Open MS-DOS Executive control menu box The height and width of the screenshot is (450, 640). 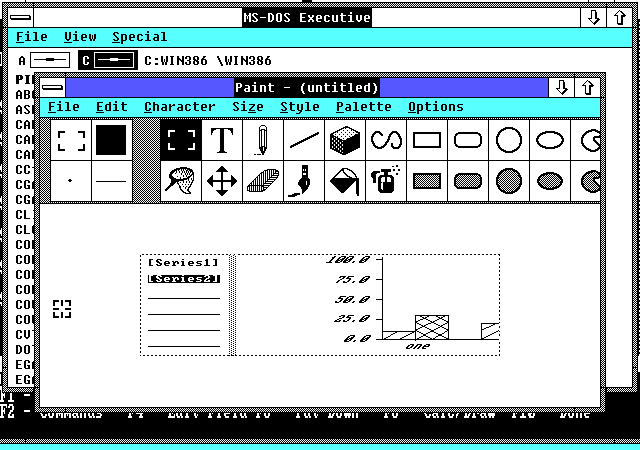point(20,18)
